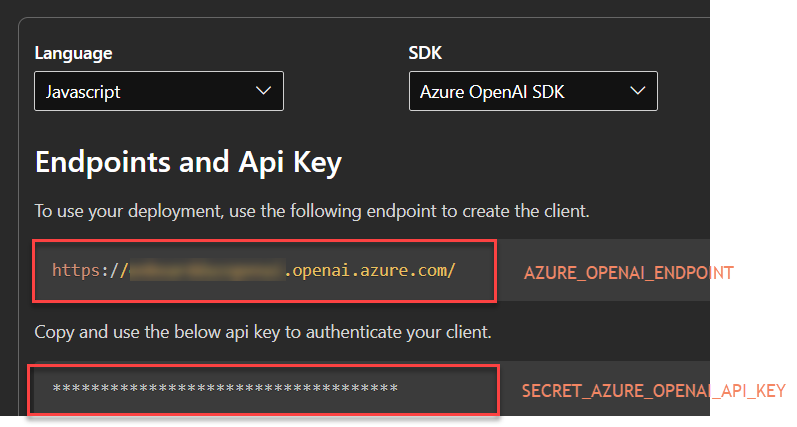Image resolution: width=797 pixels, height=427 pixels.
Task: Click the masked API key field
Action: tap(264, 389)
